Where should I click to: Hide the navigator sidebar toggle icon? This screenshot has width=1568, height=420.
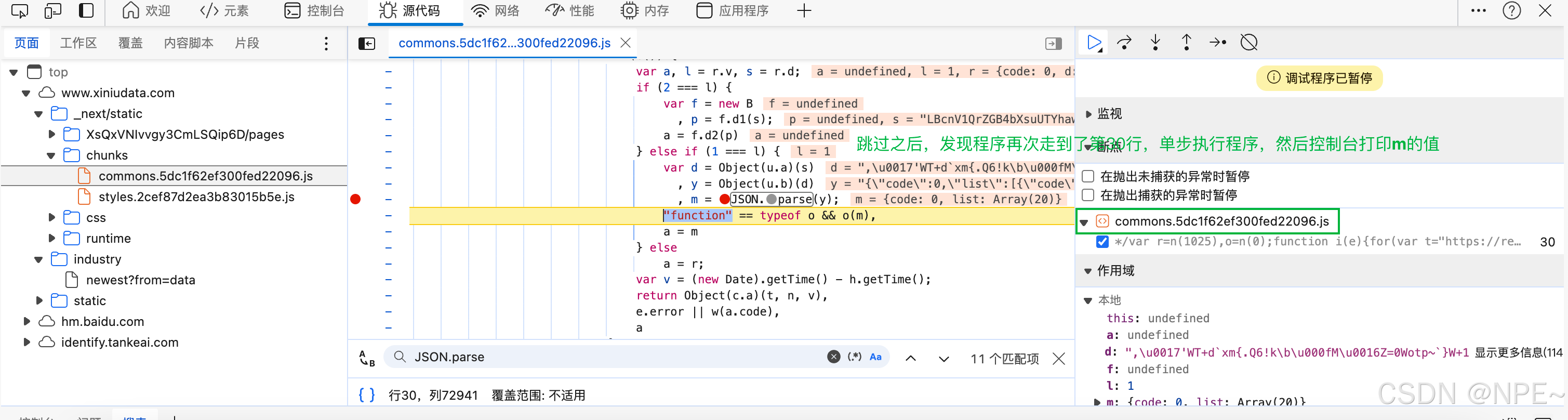[366, 44]
